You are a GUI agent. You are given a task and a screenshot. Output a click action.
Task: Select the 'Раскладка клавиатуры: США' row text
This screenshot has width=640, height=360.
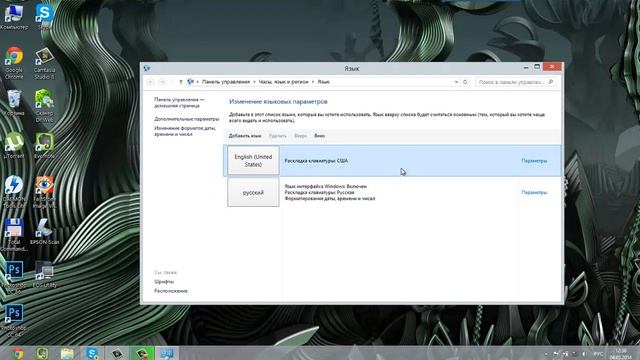point(316,161)
